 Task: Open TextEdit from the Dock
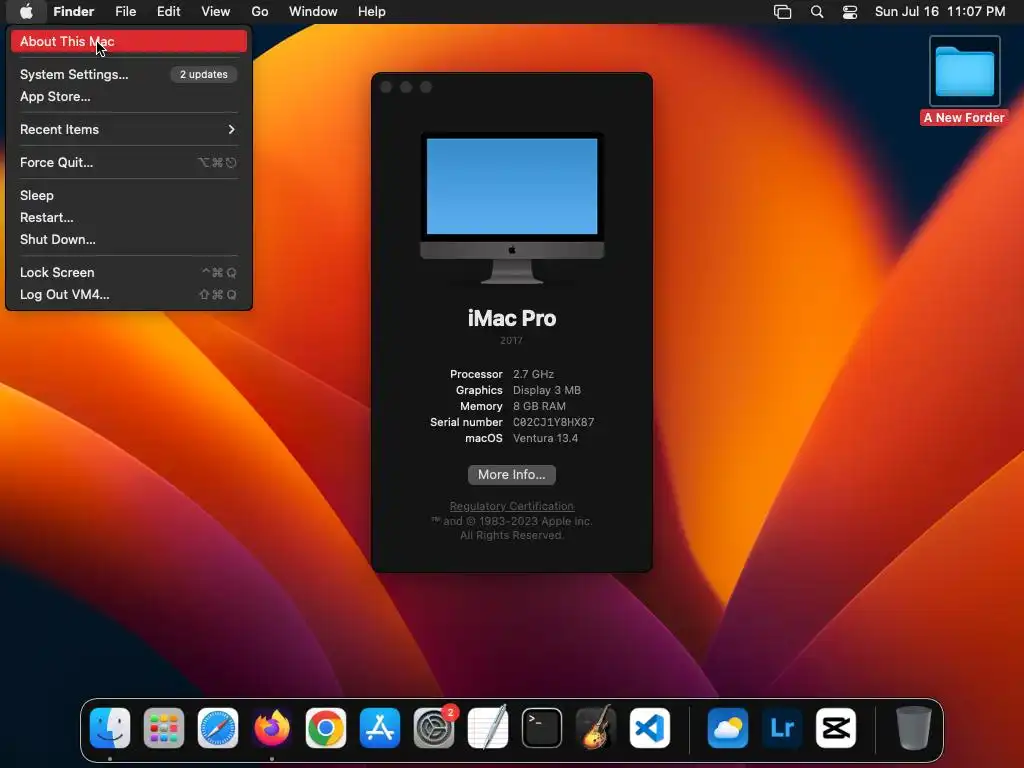tap(488, 728)
